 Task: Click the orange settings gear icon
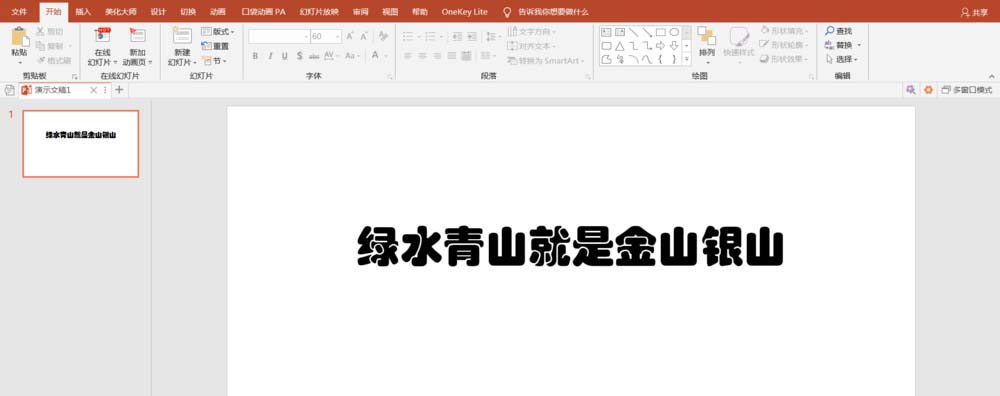tap(929, 90)
